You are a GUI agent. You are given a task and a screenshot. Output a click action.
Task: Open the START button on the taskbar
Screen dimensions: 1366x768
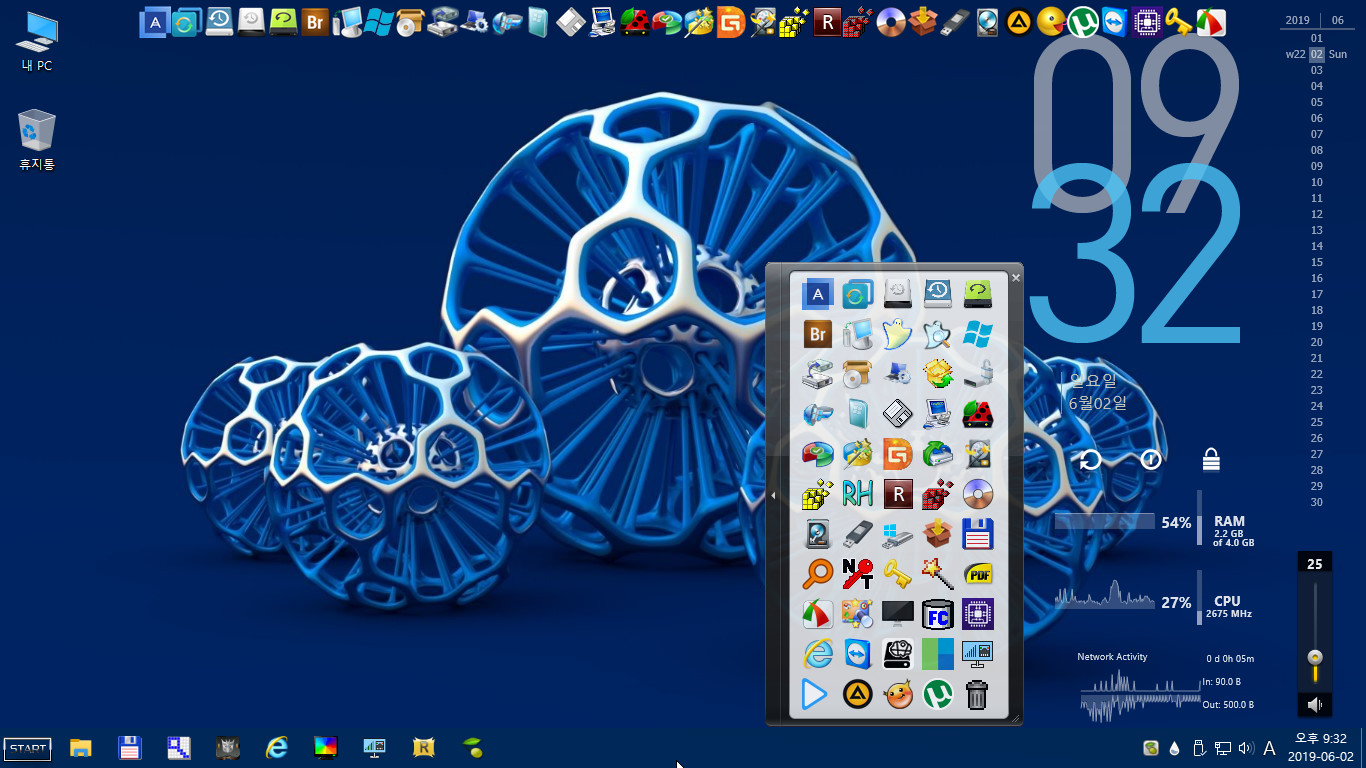pyautogui.click(x=28, y=748)
